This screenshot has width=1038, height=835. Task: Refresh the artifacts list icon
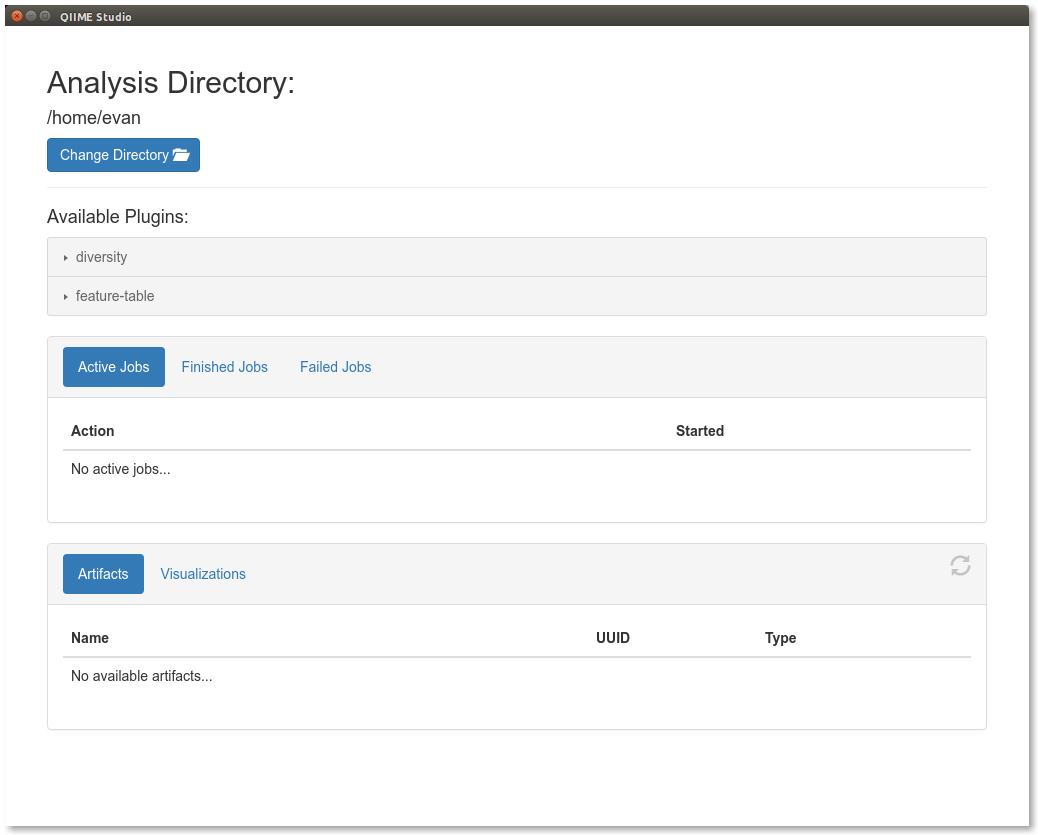[961, 565]
